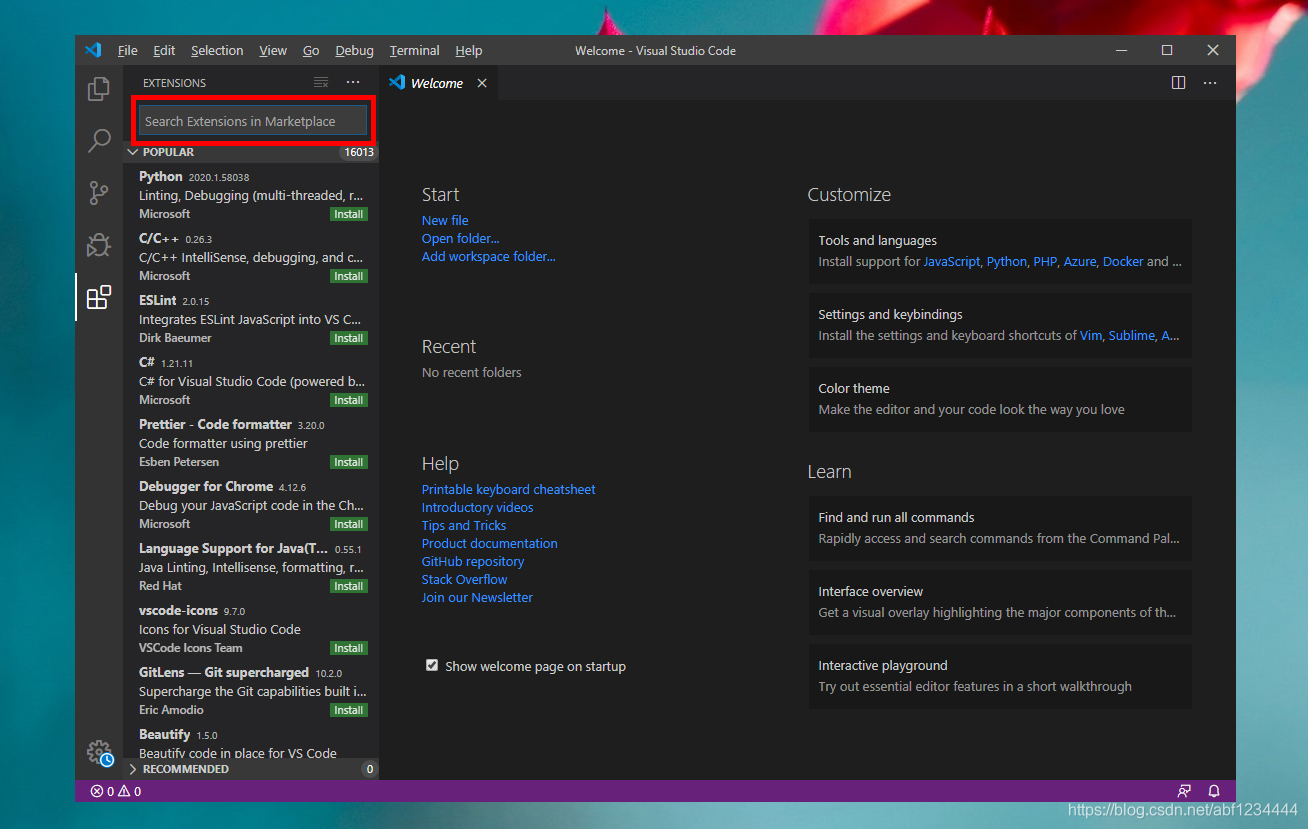Open the feedback icon in status bar
This screenshot has width=1308, height=829.
pyautogui.click(x=1184, y=791)
